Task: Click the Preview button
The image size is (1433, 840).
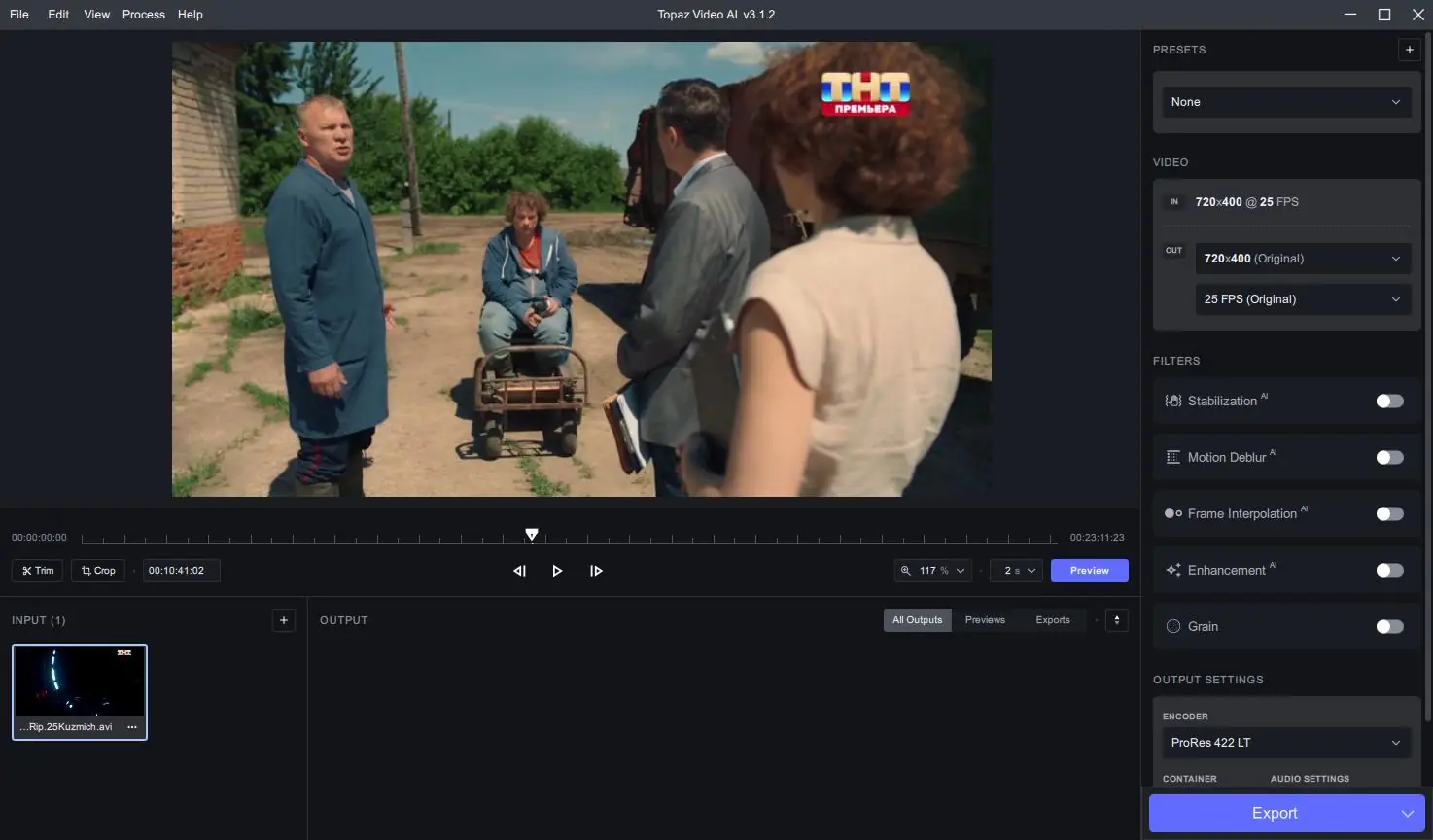Action: (1090, 571)
